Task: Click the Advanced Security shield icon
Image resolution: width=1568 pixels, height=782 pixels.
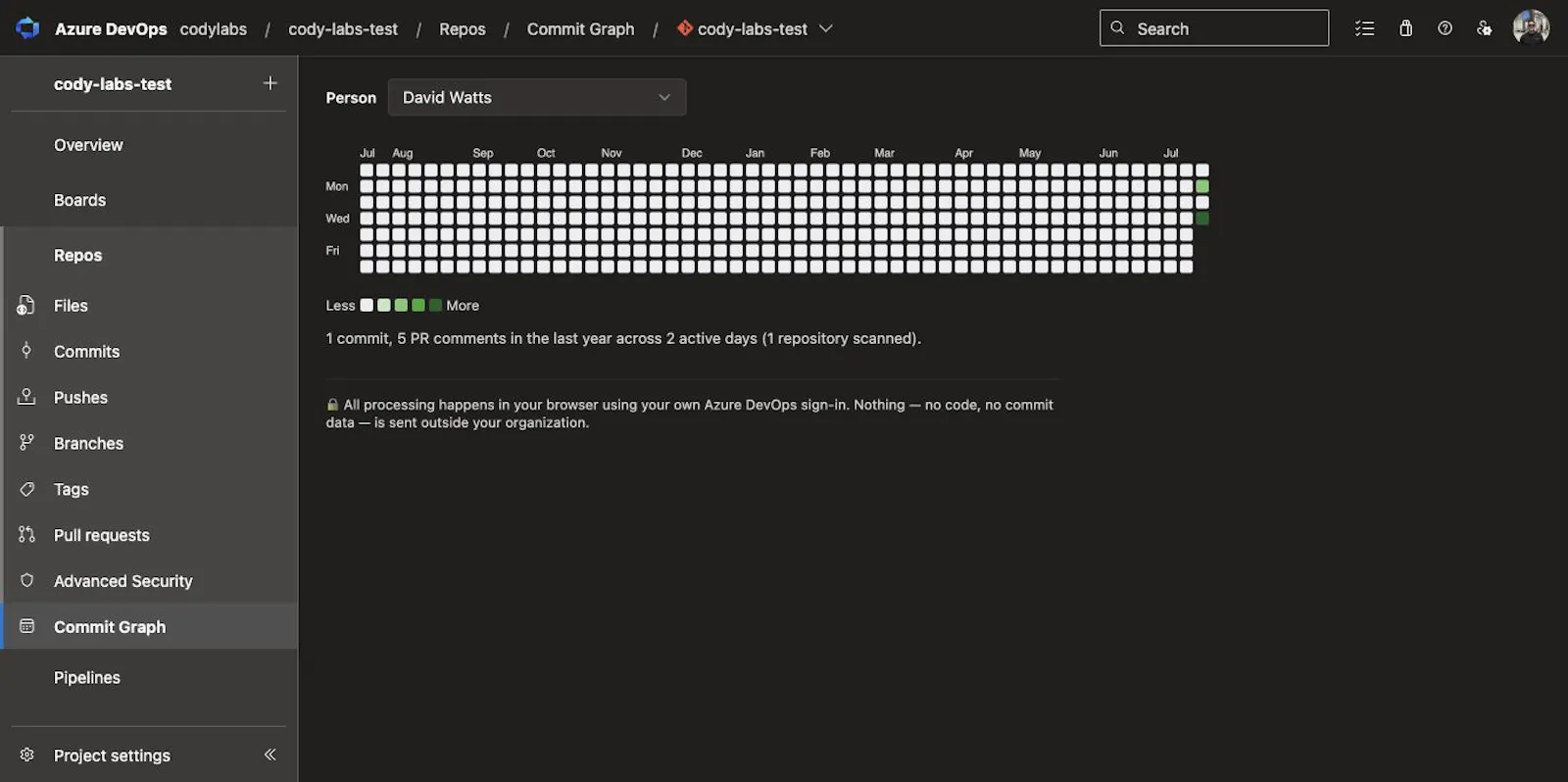Action: click(26, 580)
